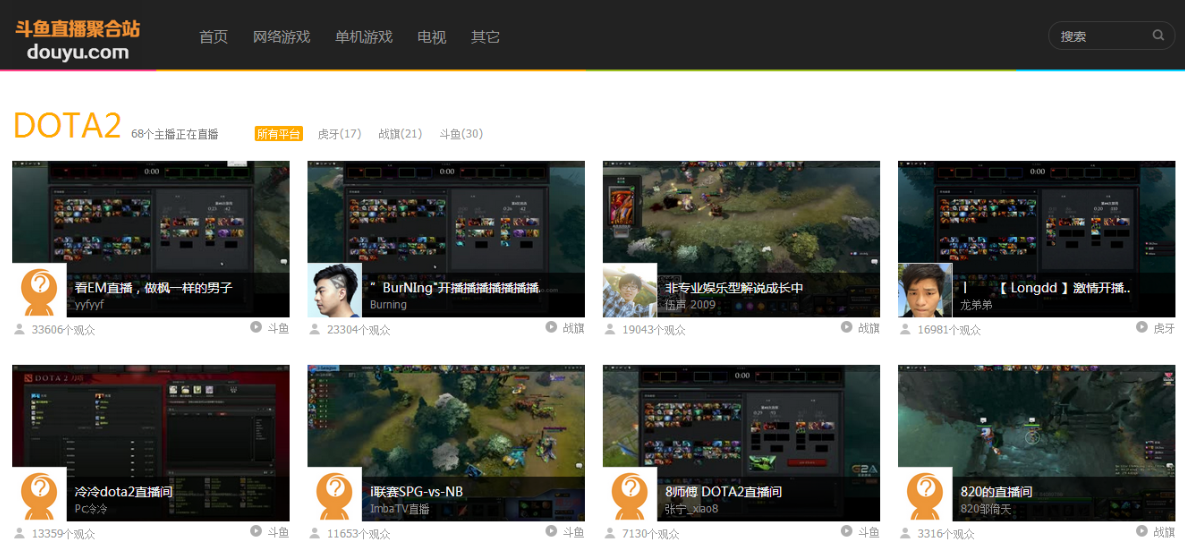
Task: Click viewer icon next to 23304个观众
Action: pos(314,330)
